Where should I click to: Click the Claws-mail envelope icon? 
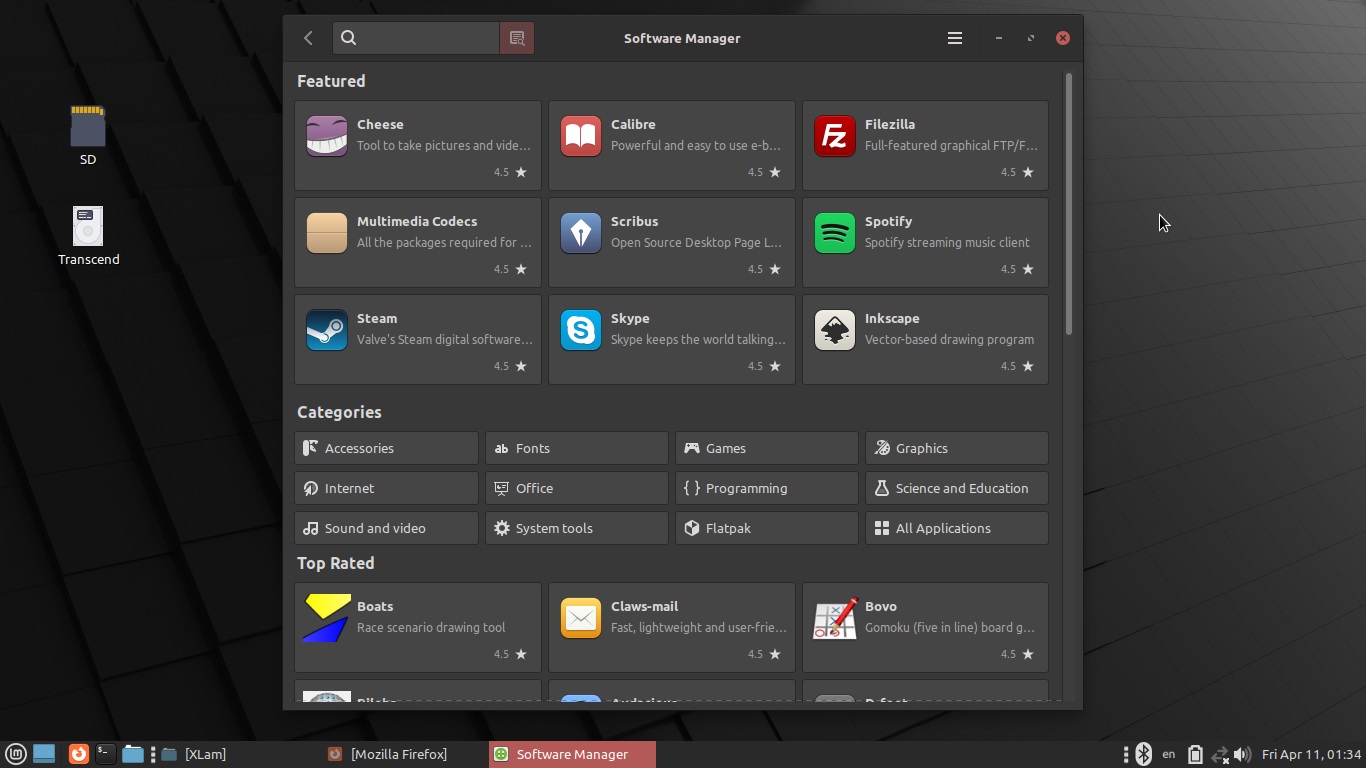coord(581,618)
